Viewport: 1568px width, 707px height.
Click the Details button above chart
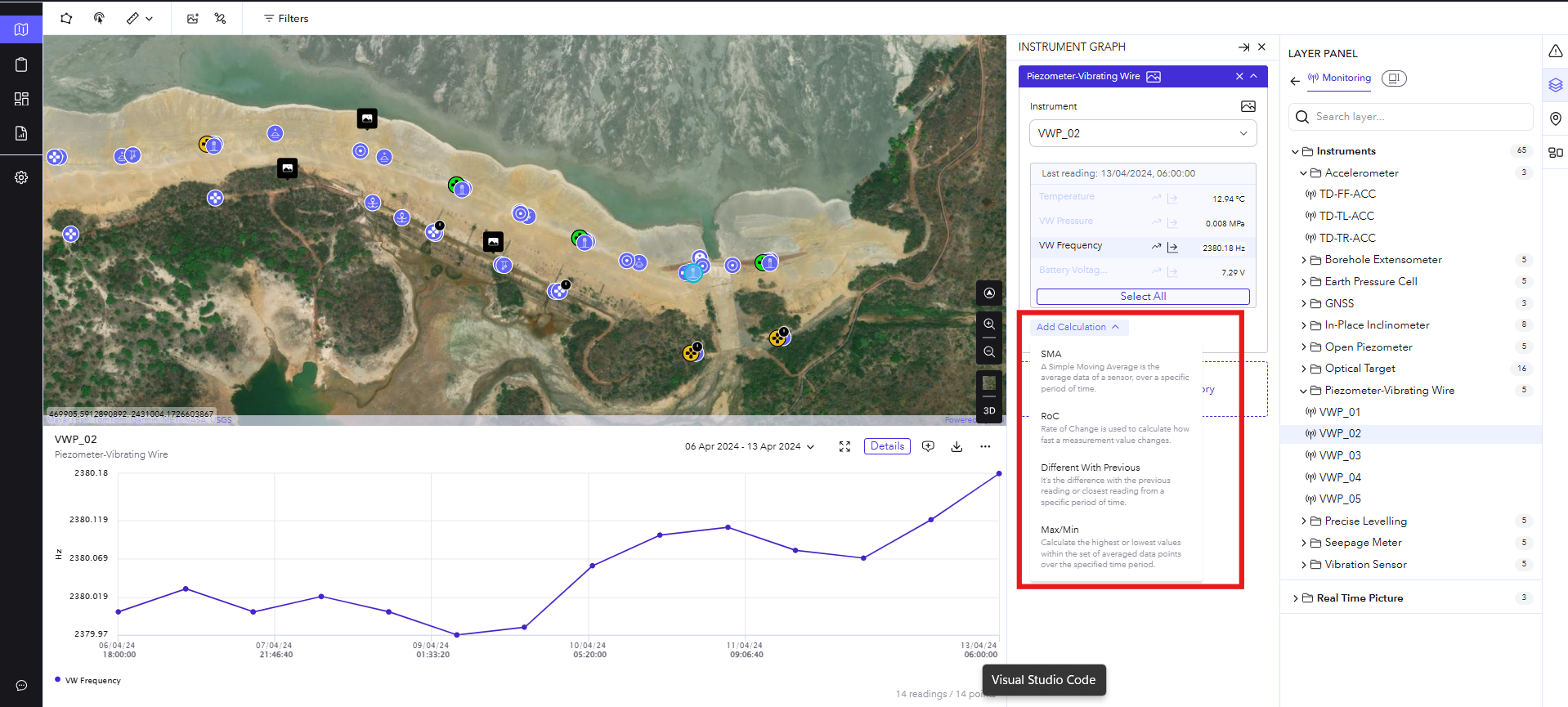pos(887,446)
